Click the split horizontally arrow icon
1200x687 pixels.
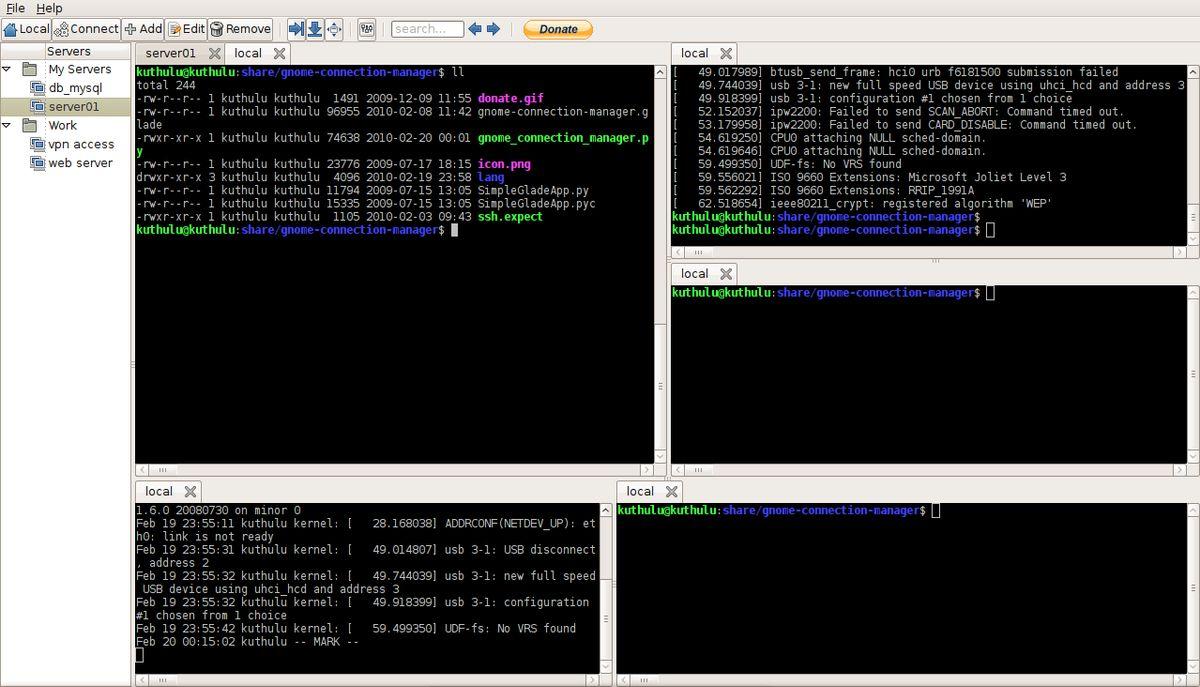click(296, 29)
